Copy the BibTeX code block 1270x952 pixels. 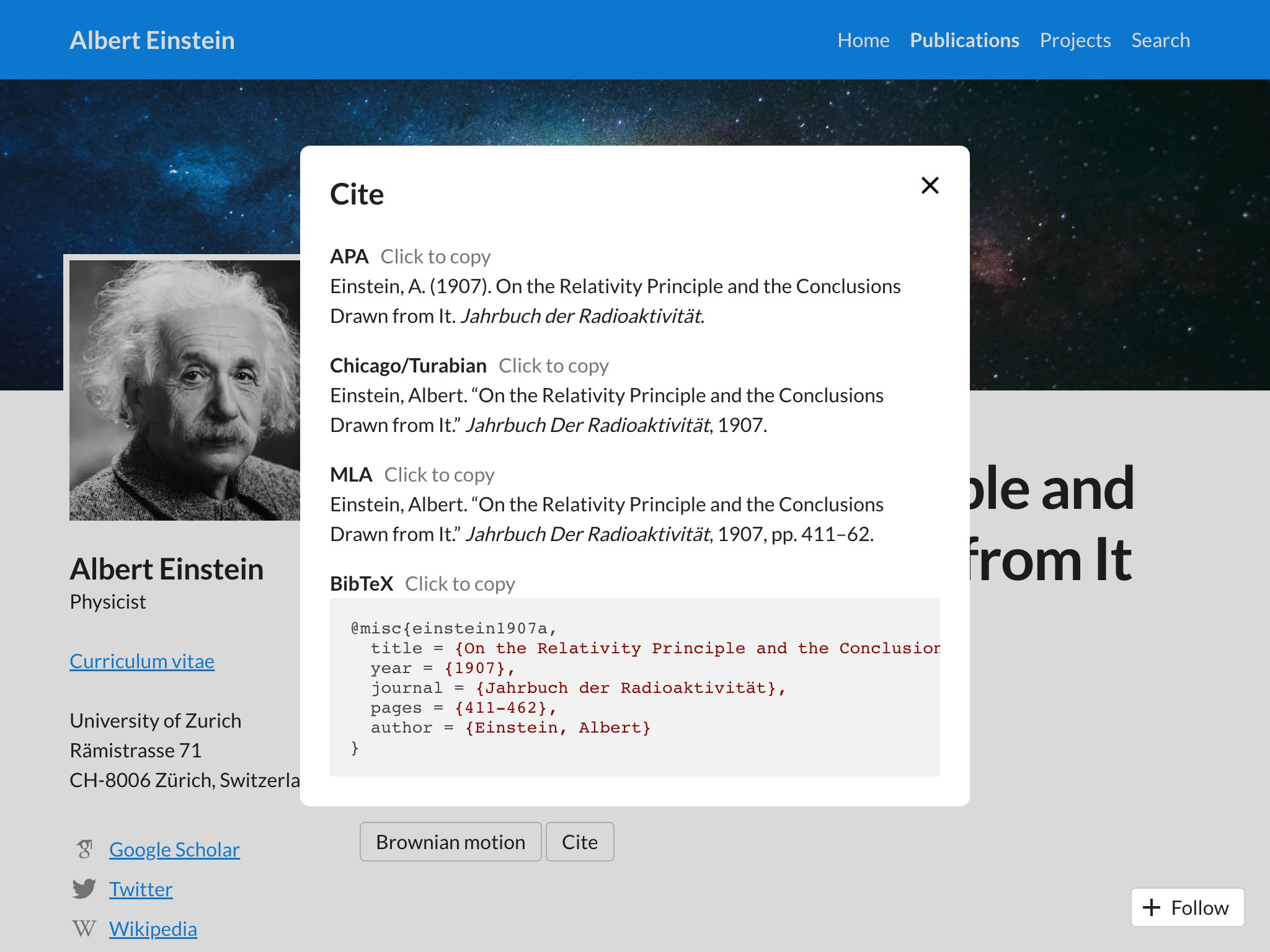tap(634, 687)
